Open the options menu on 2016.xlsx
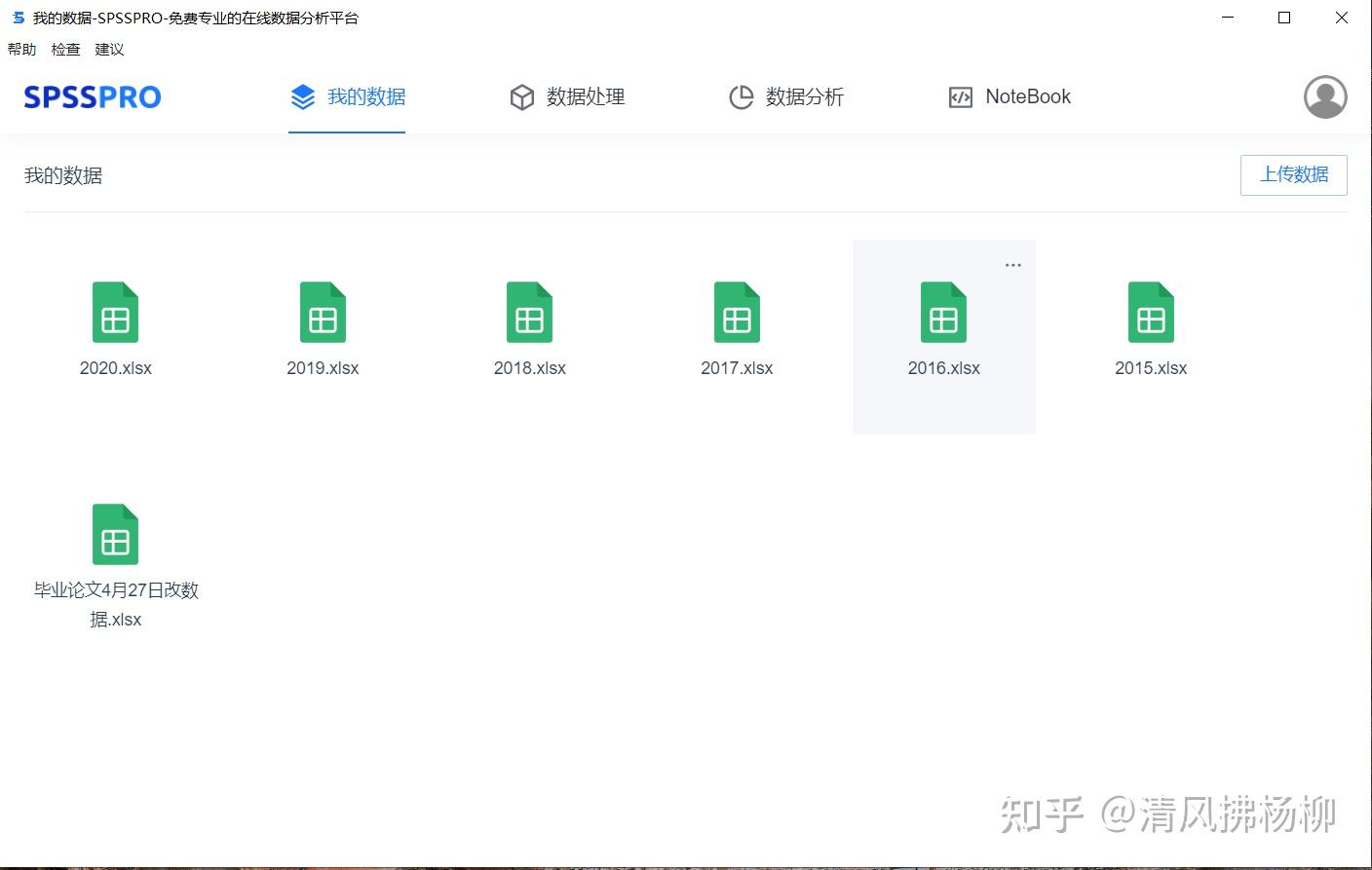The width and height of the screenshot is (1372, 870). point(1012,264)
